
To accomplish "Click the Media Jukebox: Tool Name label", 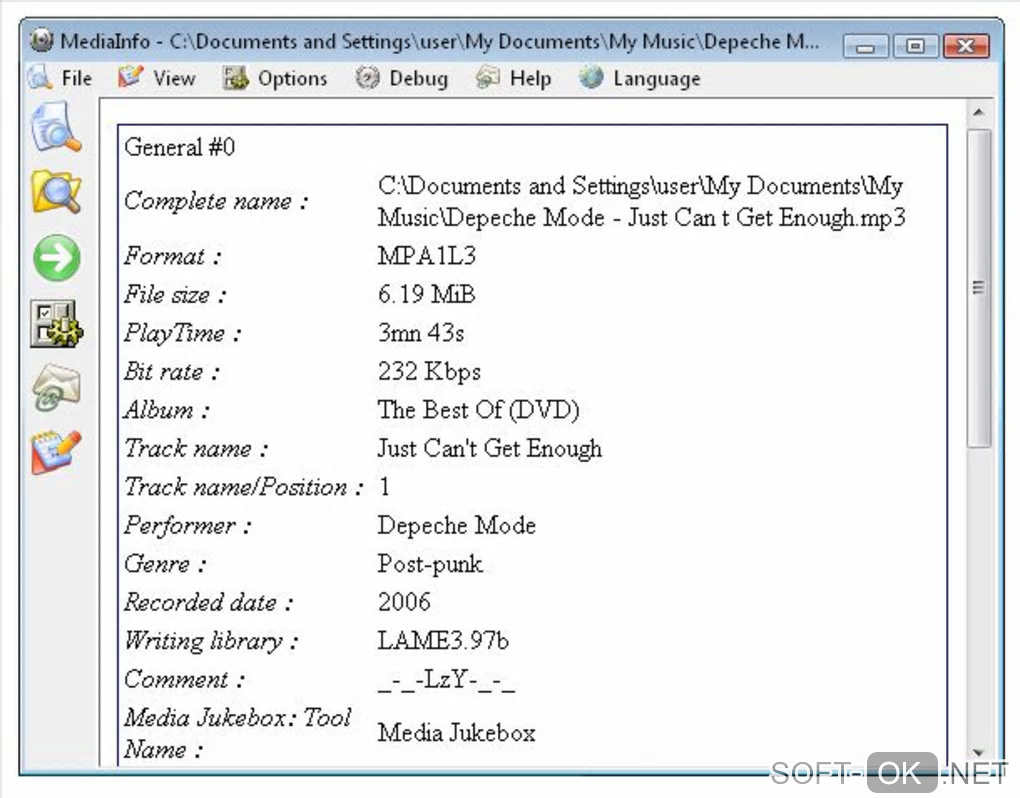I will point(237,734).
